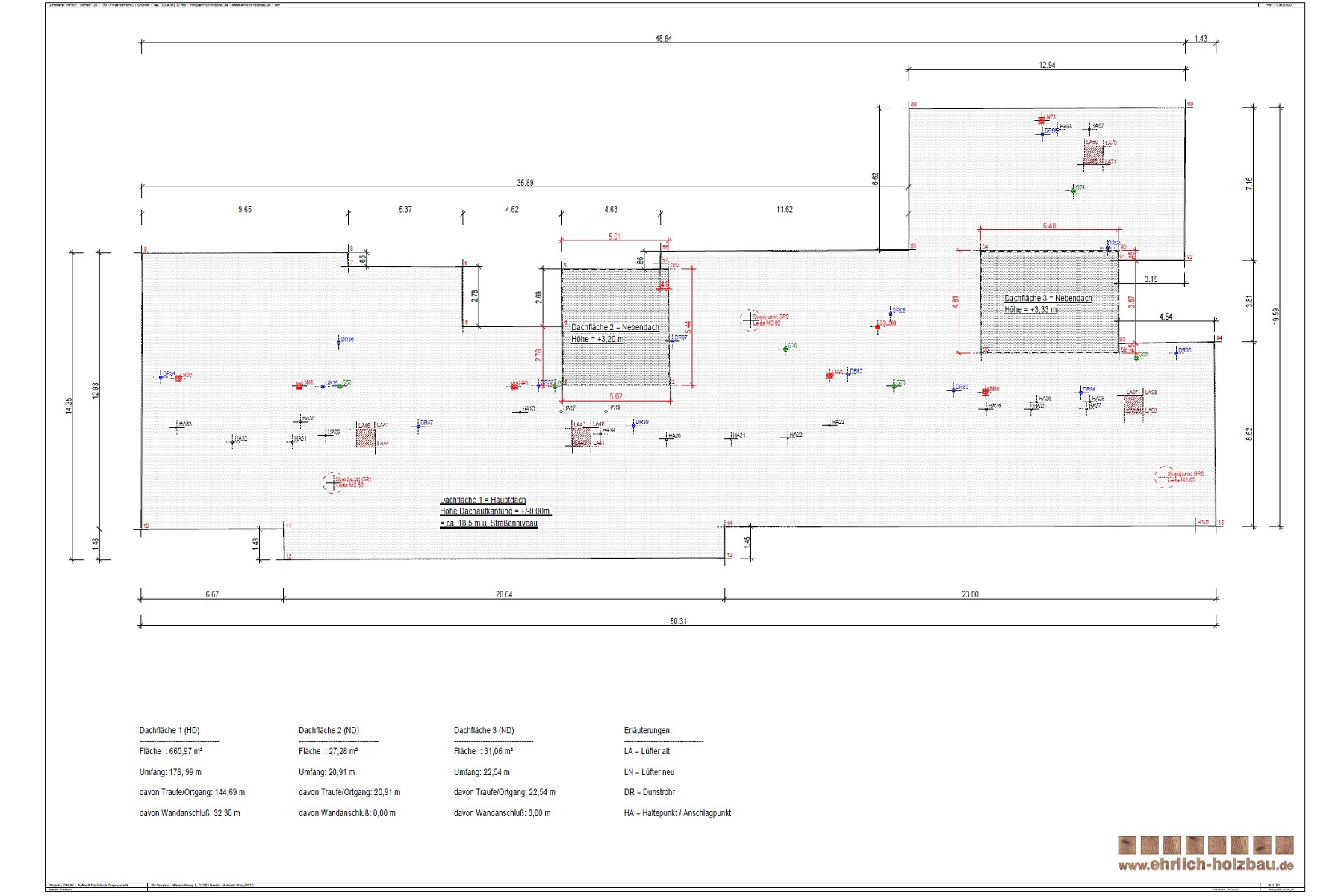1344x896 pixels.
Task: Click the red dot marker below DR85
Action: coord(878,327)
